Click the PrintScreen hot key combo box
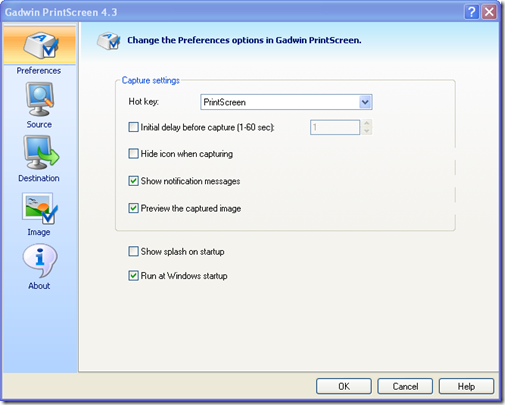505x405 pixels. pyautogui.click(x=286, y=102)
